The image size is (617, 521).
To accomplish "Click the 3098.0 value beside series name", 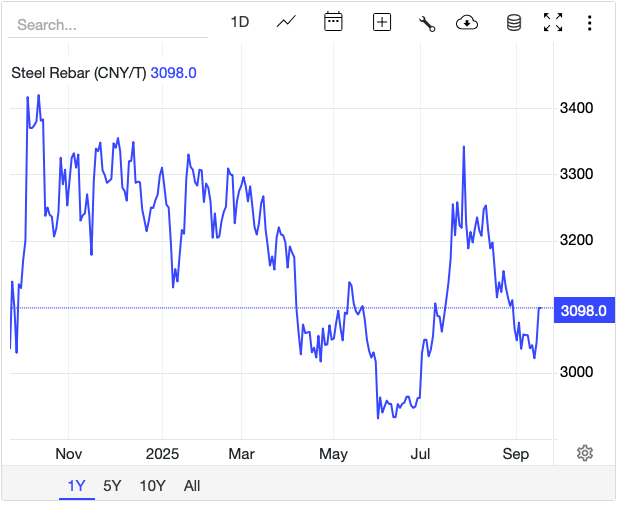I will (172, 72).
